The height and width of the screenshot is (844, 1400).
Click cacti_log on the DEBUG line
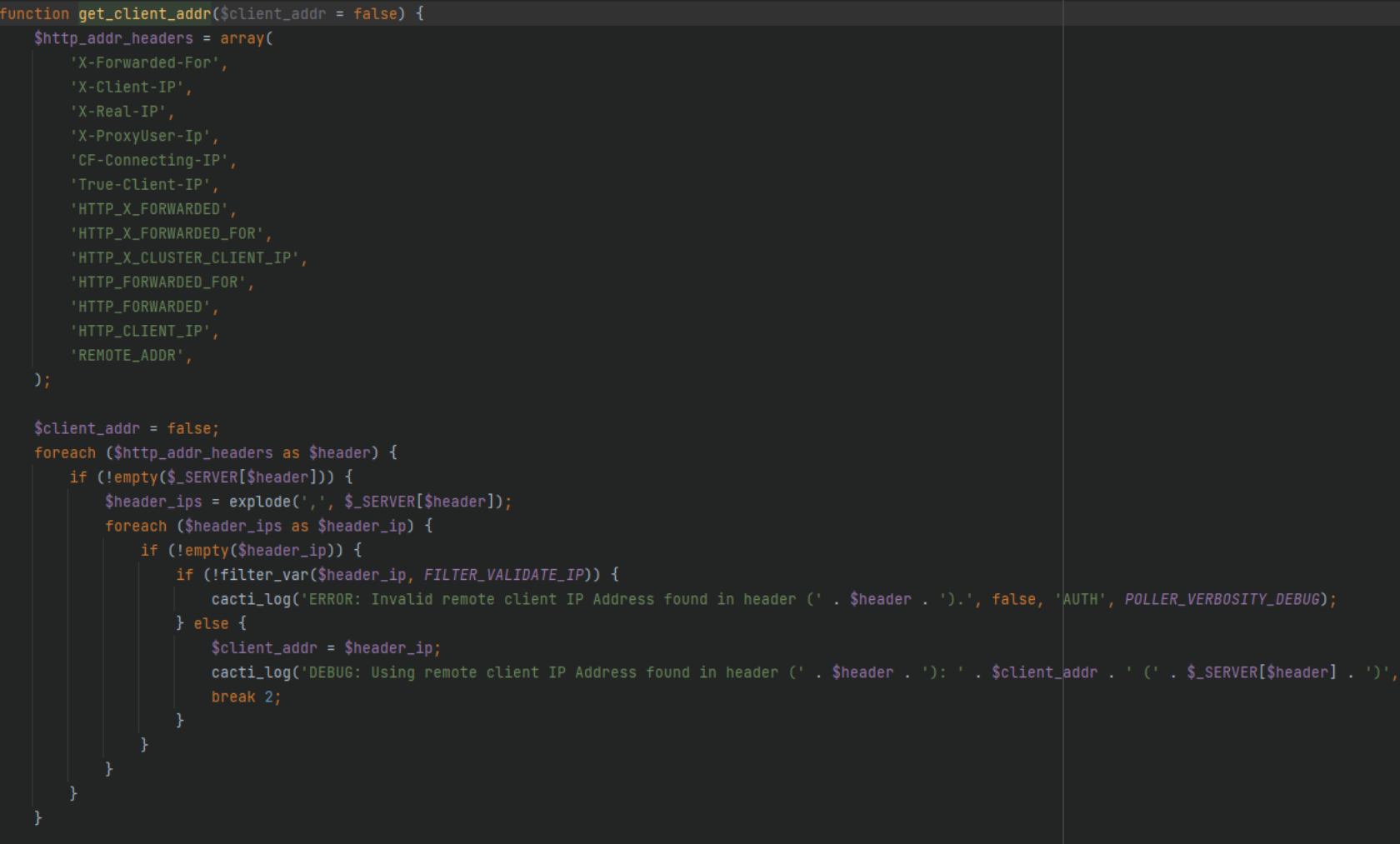[251, 672]
